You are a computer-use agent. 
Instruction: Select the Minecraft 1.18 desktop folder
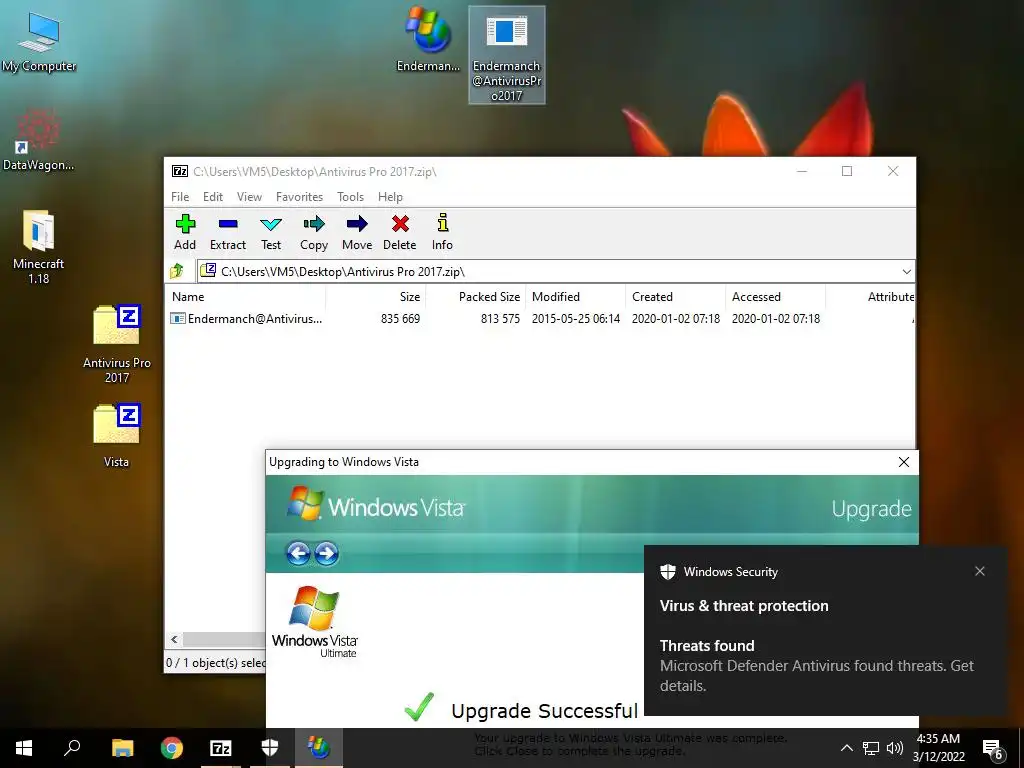pos(39,247)
